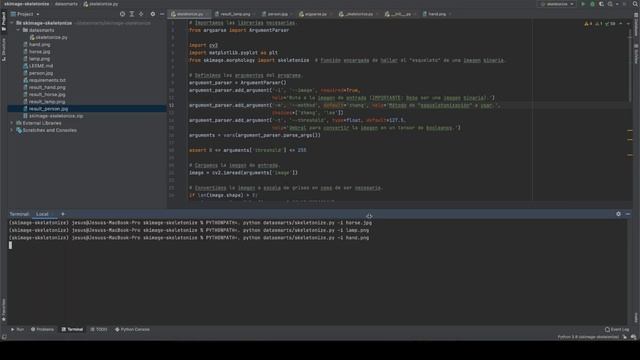Go to previous highlighted error arrow
Screen dimensions: 640x360
coord(621,24)
